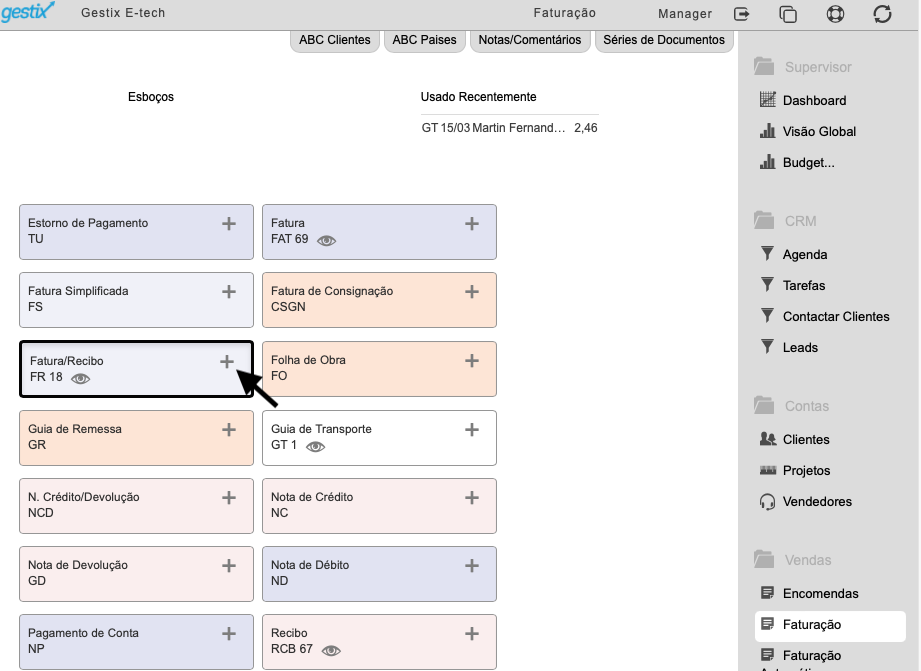Click the Esboços heading
This screenshot has height=671, width=921.
(x=151, y=97)
